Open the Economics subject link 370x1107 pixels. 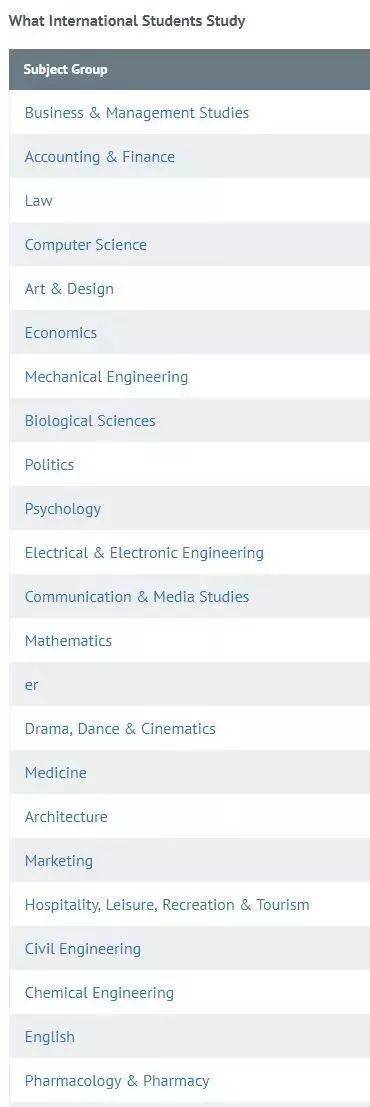pos(61,333)
